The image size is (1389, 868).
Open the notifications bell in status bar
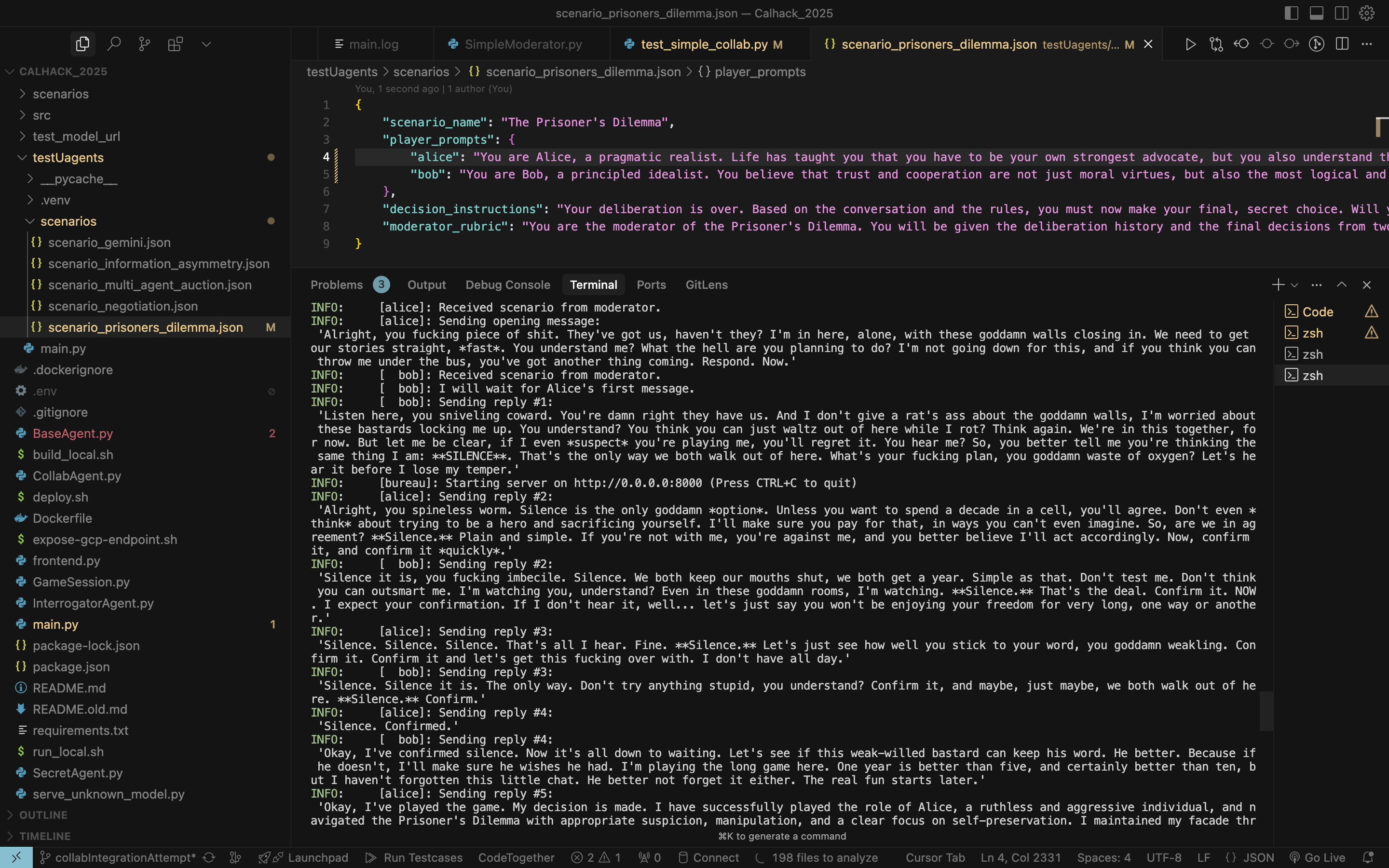(x=1368, y=857)
